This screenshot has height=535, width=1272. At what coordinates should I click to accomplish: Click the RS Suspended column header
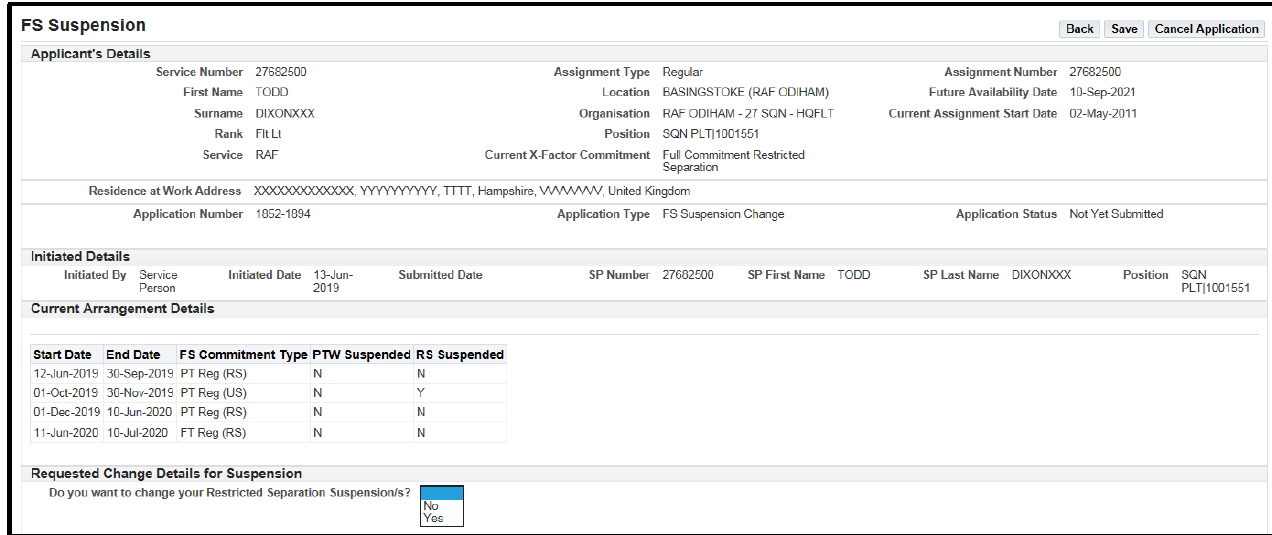pos(460,355)
